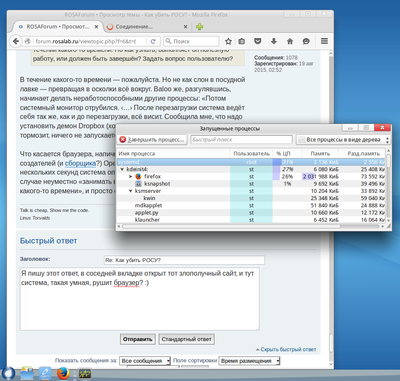
Task: Bookmark this page with the star
Action: (x=228, y=41)
